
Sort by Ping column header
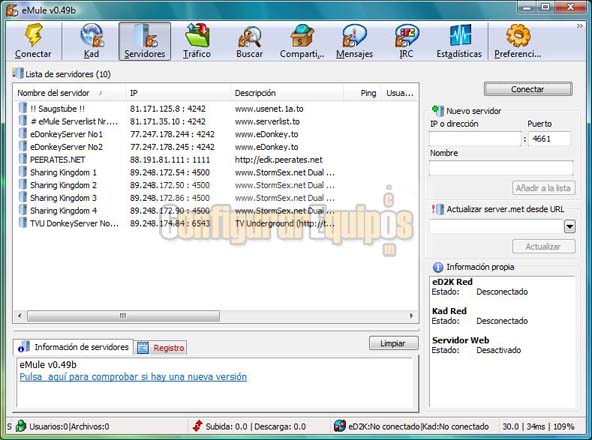click(x=362, y=93)
